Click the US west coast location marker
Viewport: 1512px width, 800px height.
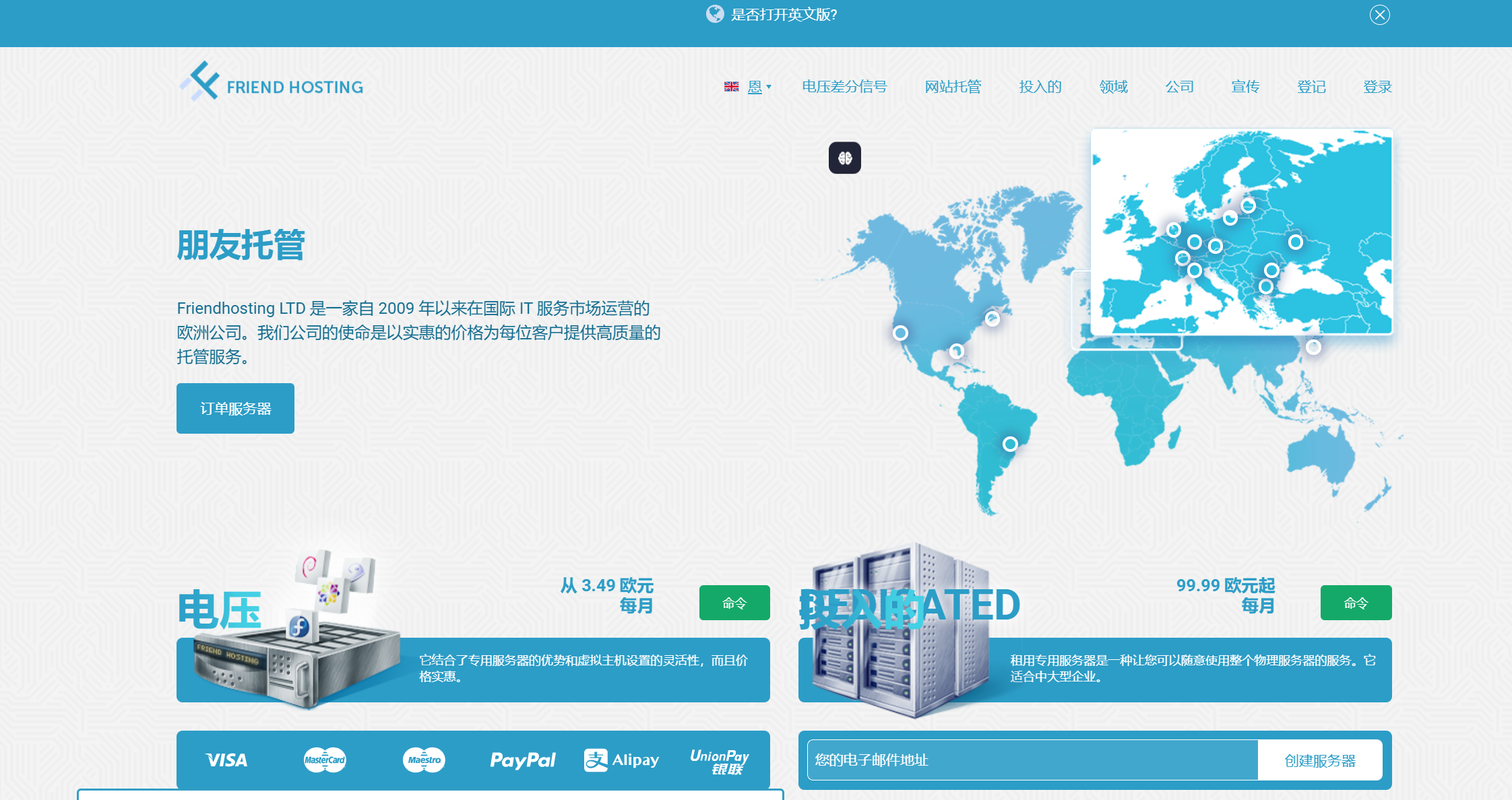900,333
